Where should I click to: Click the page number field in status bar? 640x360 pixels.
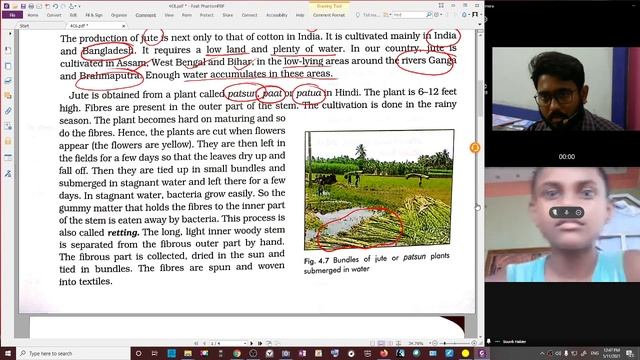(226, 343)
